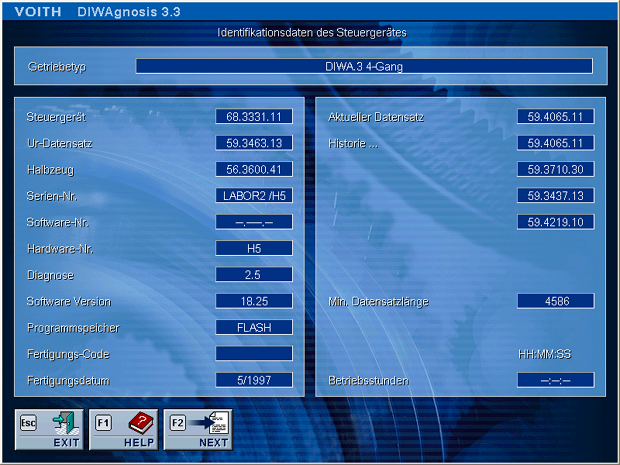Click the Min. Datensatzlänge label
The width and height of the screenshot is (620, 465).
pyautogui.click(x=379, y=302)
